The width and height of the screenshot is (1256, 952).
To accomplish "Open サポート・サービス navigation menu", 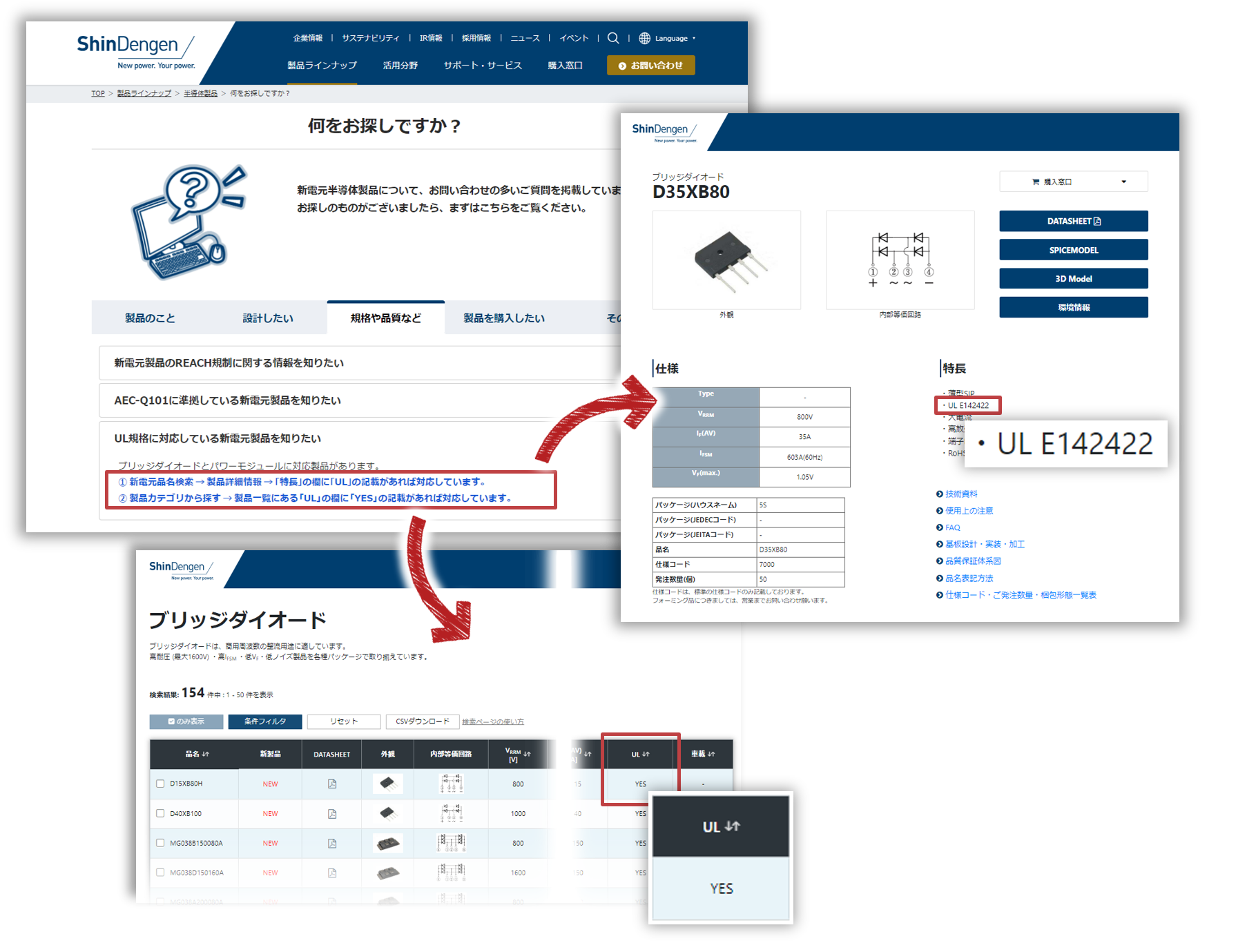I will click(483, 66).
